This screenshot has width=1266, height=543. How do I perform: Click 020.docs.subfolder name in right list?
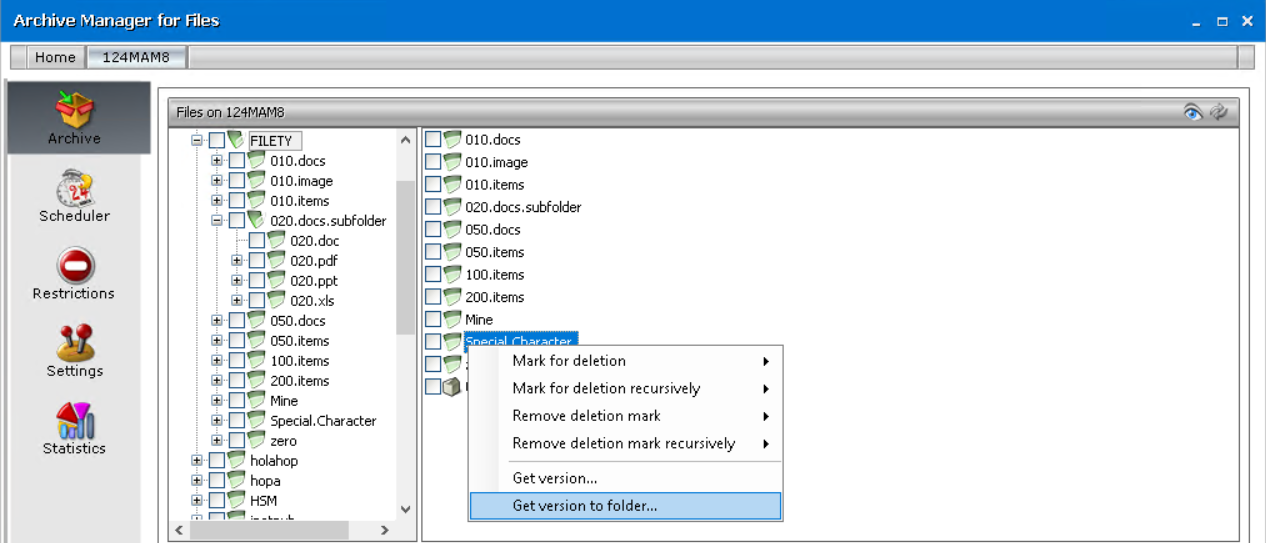tap(523, 207)
